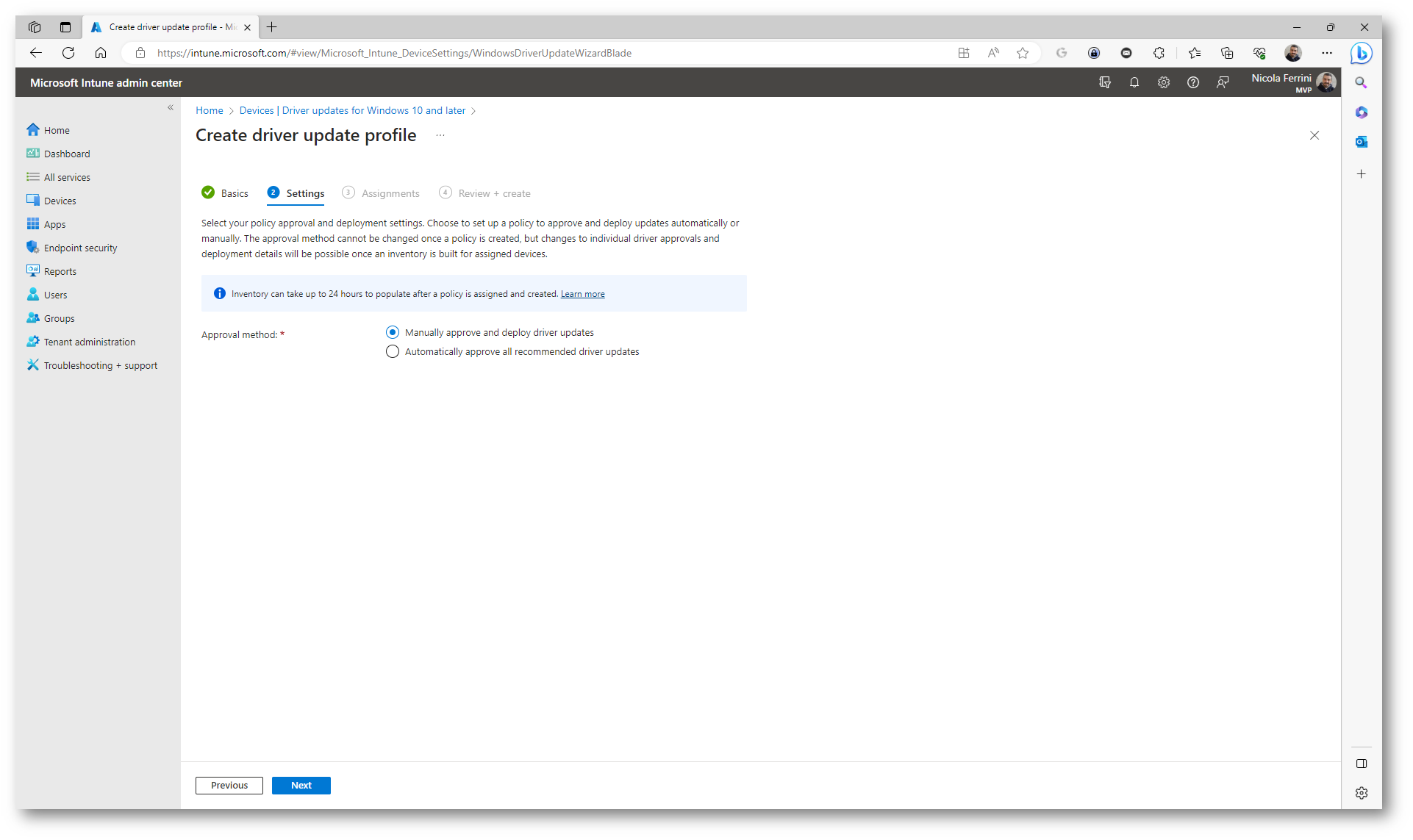Switch to the Assignments step tab
Viewport: 1413px width, 840px height.
pyautogui.click(x=390, y=193)
